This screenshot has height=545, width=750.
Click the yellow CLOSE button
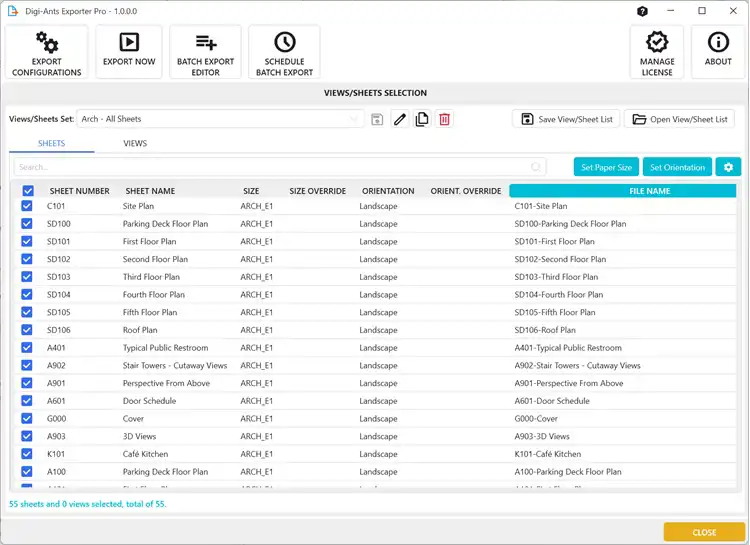(704, 532)
